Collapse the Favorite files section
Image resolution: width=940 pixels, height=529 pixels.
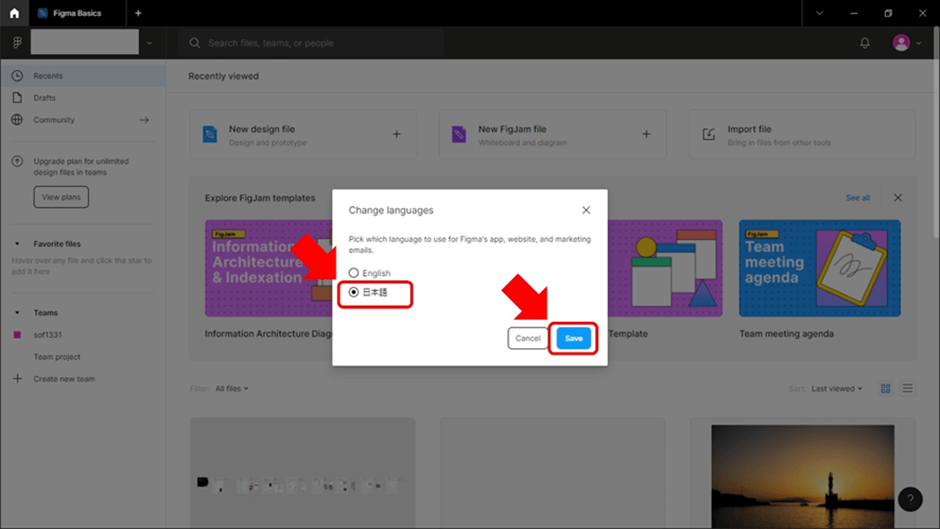pyautogui.click(x=17, y=244)
